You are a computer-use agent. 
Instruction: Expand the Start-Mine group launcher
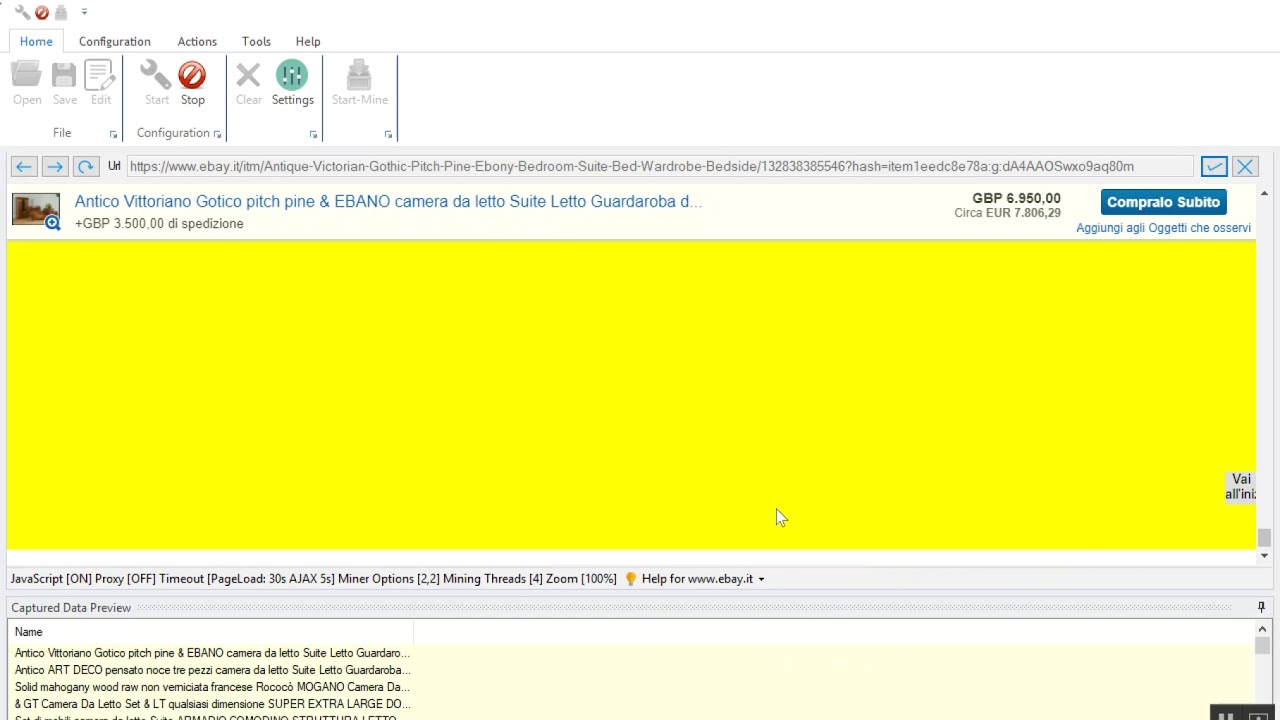point(388,134)
